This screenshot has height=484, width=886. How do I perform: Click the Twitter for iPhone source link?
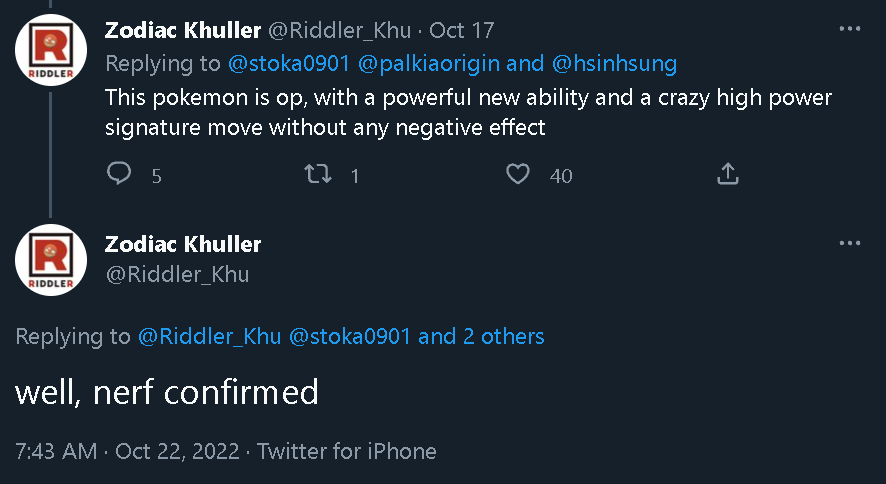pyautogui.click(x=347, y=451)
